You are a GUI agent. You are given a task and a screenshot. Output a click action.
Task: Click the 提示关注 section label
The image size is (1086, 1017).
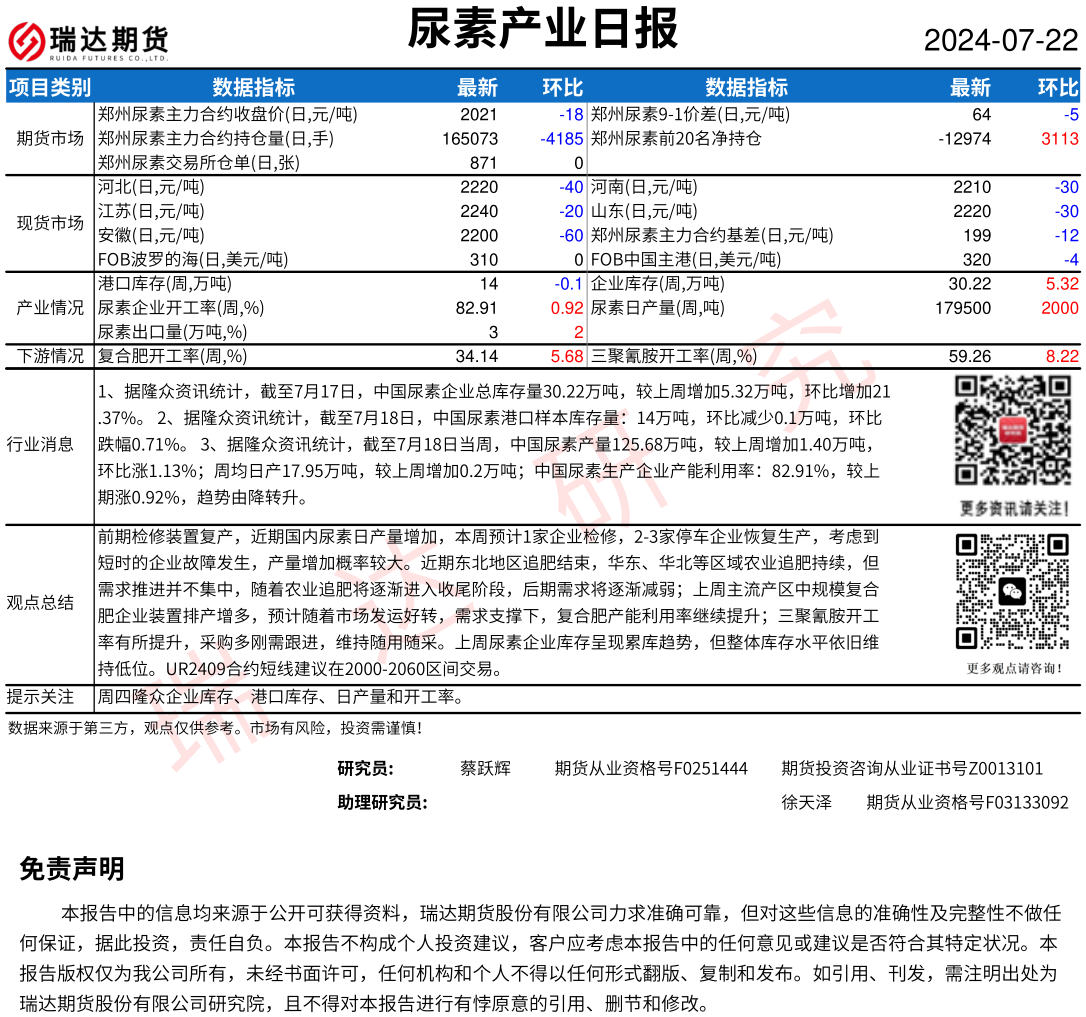[x=40, y=697]
